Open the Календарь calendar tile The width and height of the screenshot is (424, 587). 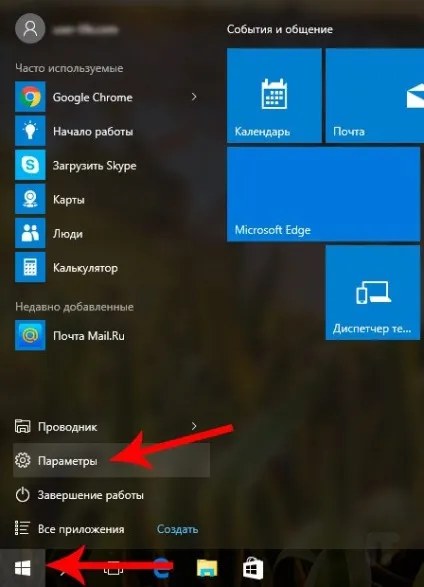click(x=274, y=95)
